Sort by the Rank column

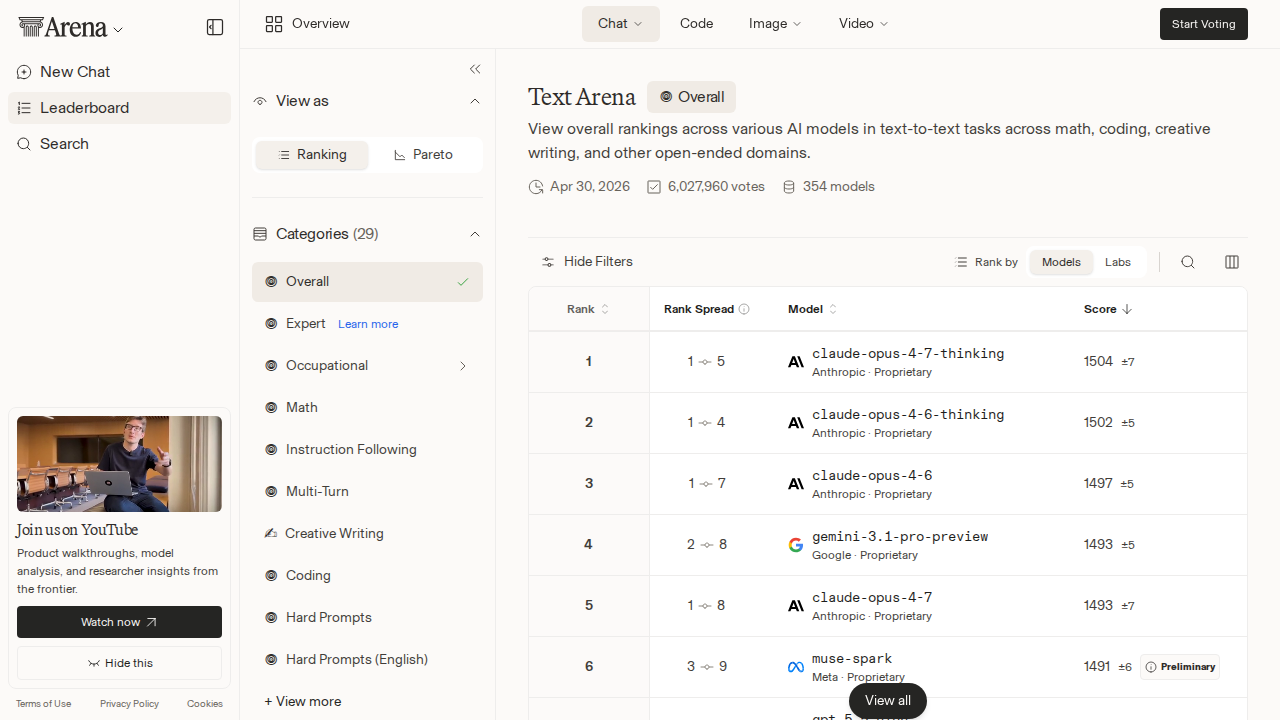tap(588, 309)
